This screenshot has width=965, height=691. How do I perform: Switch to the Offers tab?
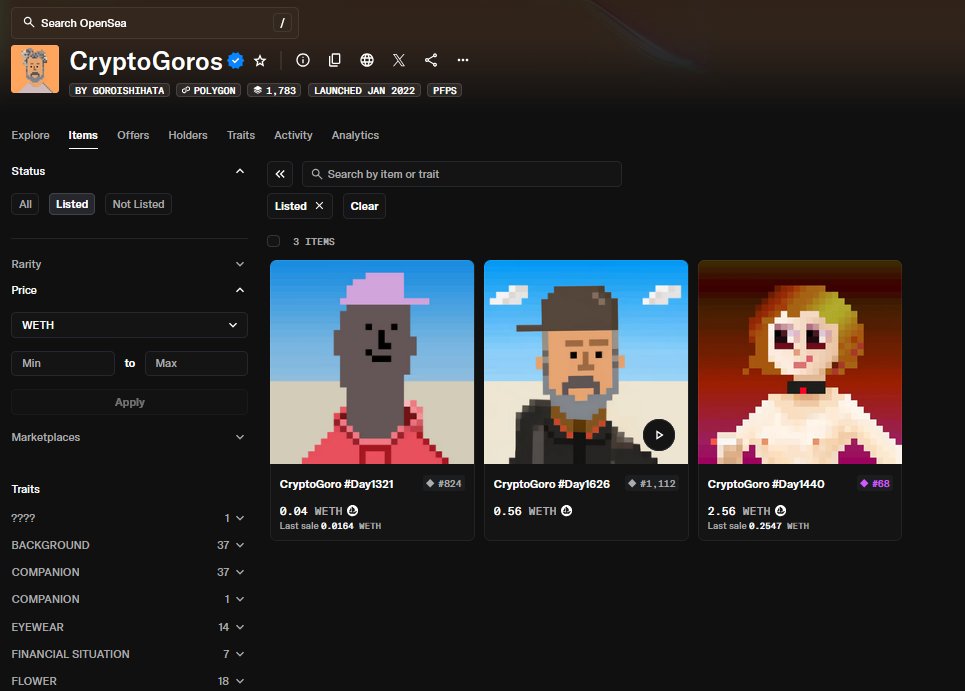click(133, 135)
